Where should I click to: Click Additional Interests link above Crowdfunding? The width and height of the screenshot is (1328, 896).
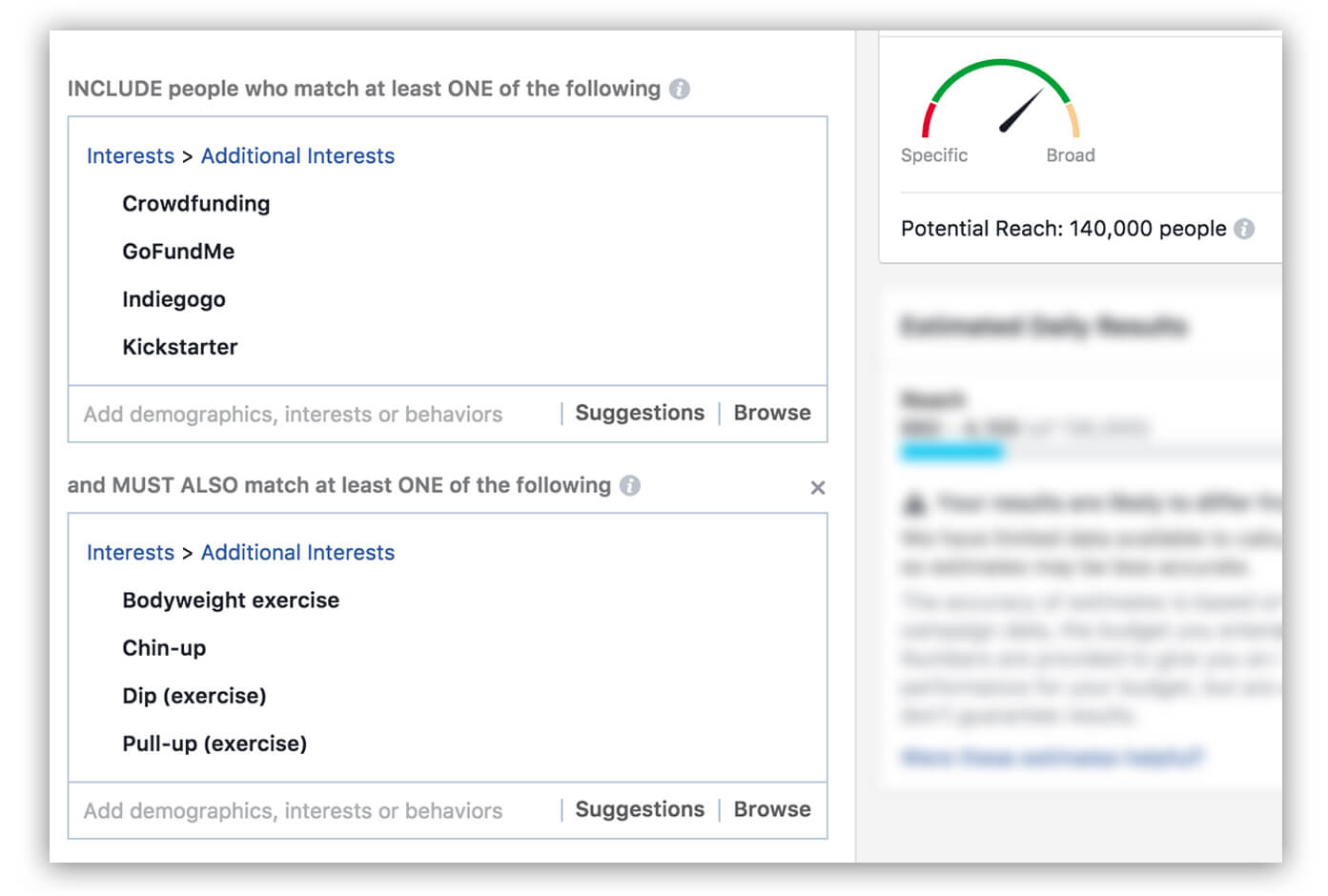coord(297,156)
